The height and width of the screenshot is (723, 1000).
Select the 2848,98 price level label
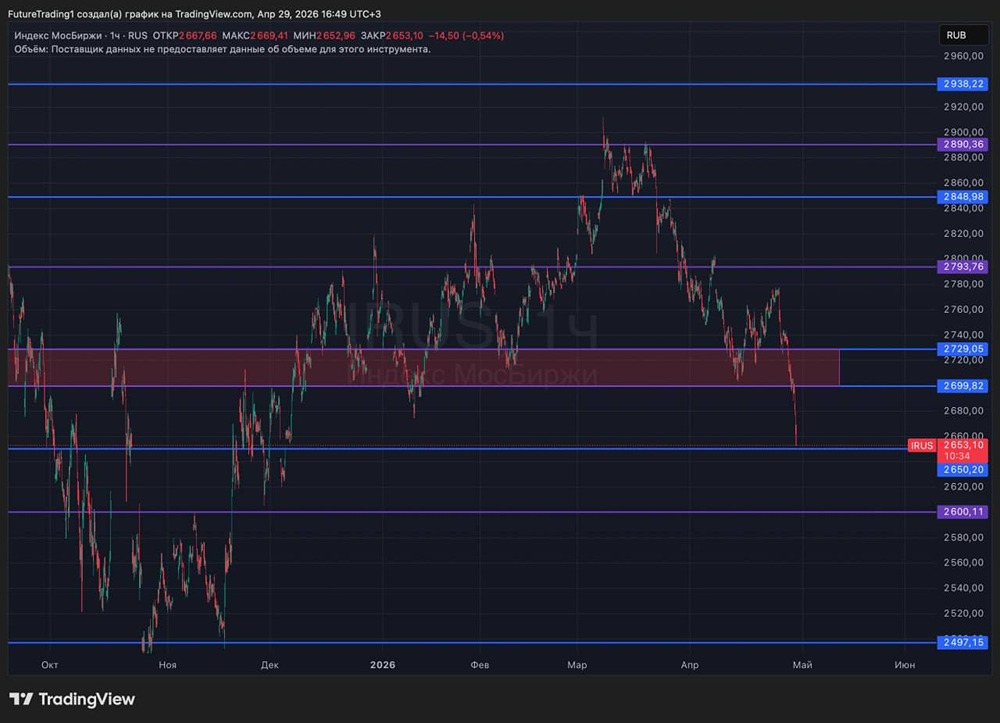(962, 197)
